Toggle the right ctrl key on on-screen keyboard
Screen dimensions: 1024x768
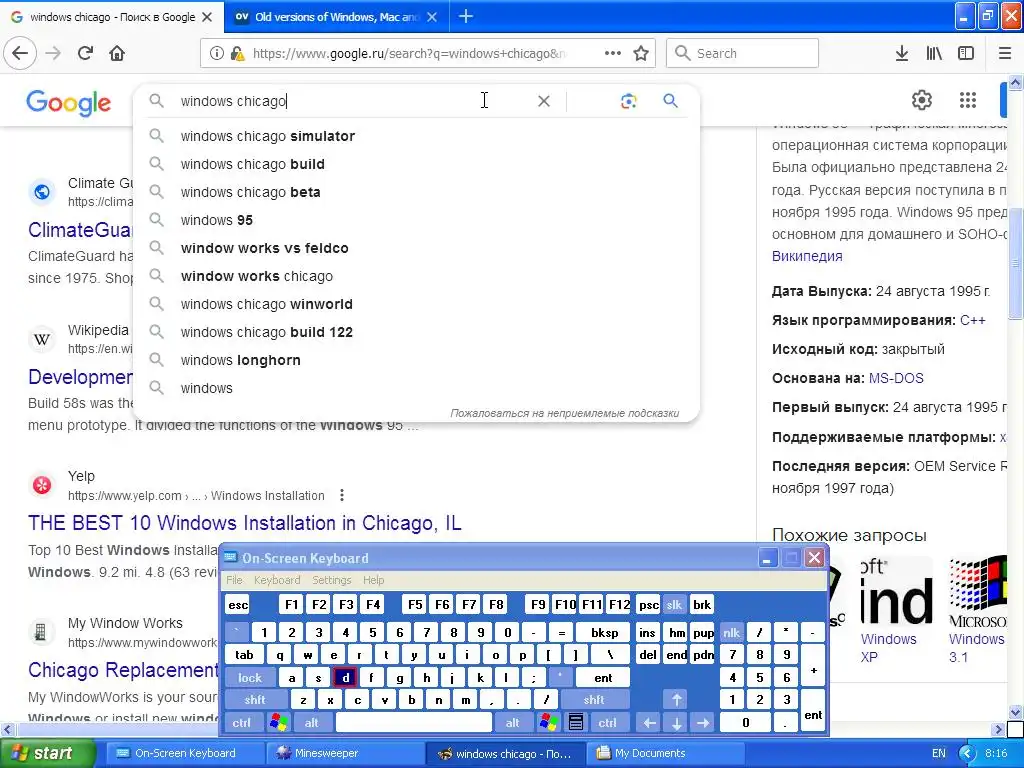[x=607, y=722]
